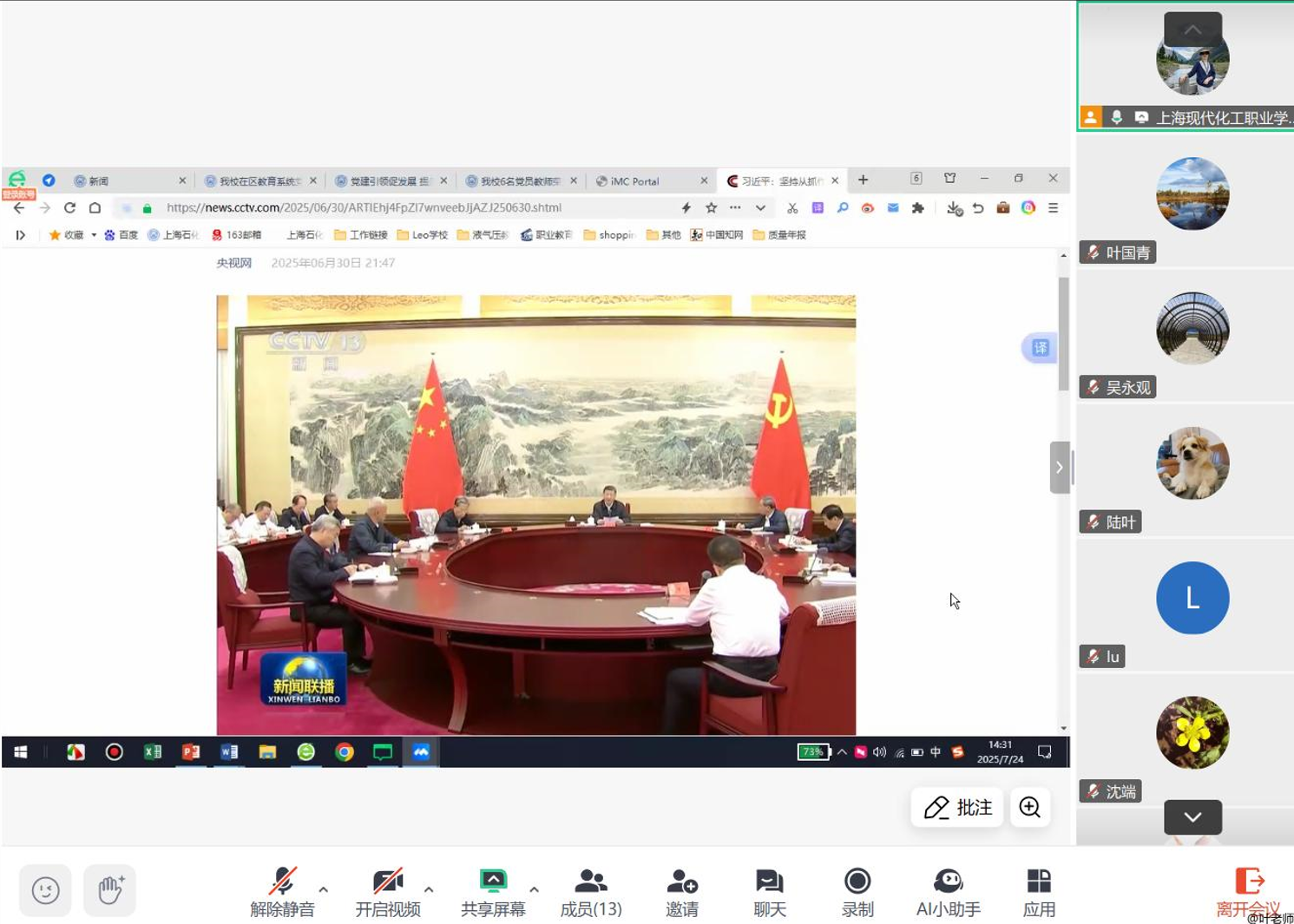Screen dimensions: 1294x924
Task: Open the emoji reactions button
Action: (45, 890)
